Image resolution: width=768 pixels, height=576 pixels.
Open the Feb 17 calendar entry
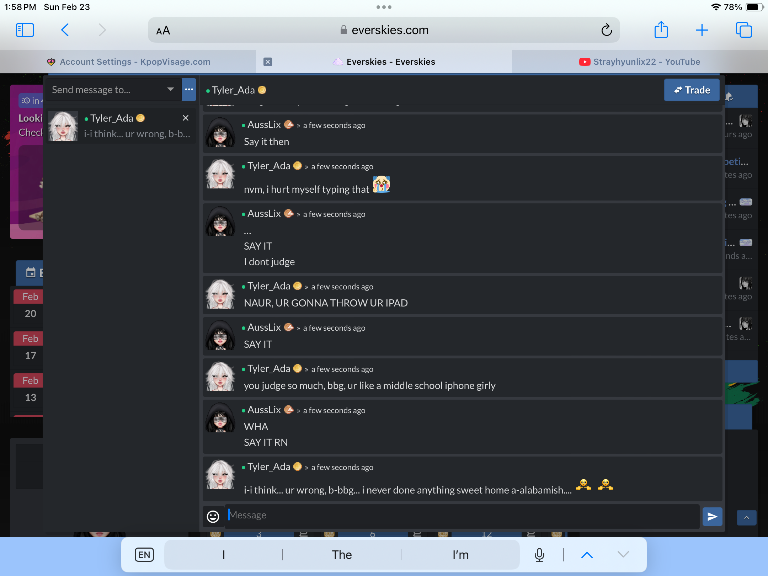point(30,347)
